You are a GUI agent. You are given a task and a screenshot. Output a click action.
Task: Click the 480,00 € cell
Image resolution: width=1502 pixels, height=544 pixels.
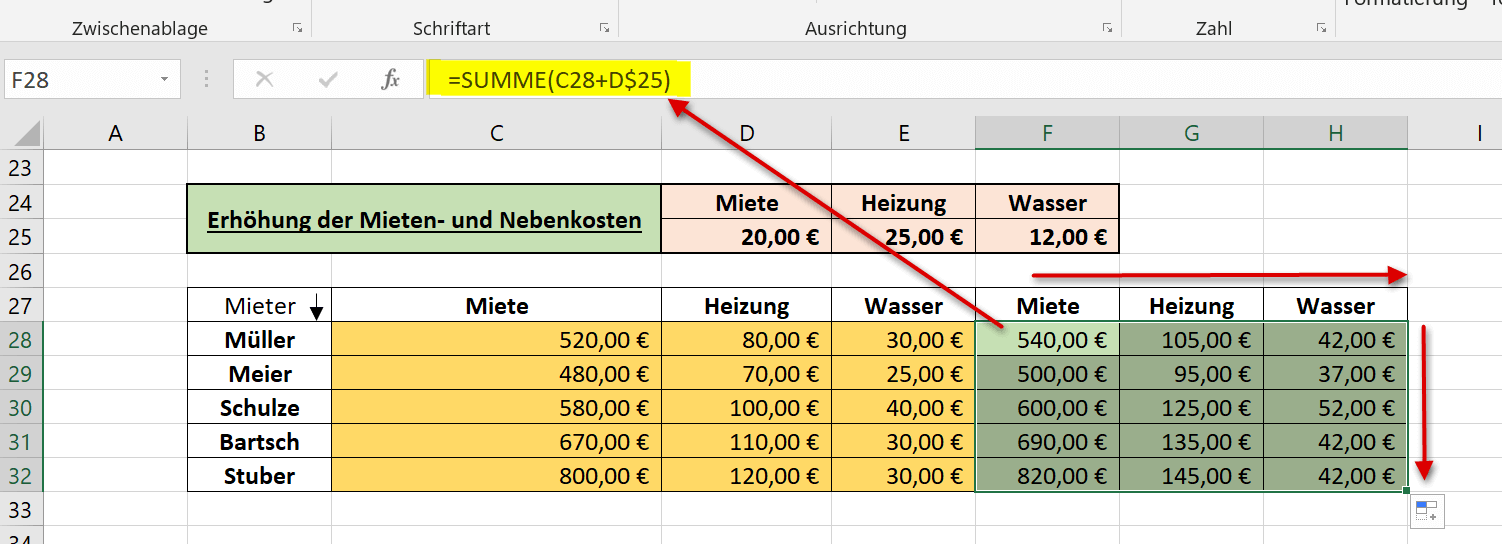tap(496, 373)
